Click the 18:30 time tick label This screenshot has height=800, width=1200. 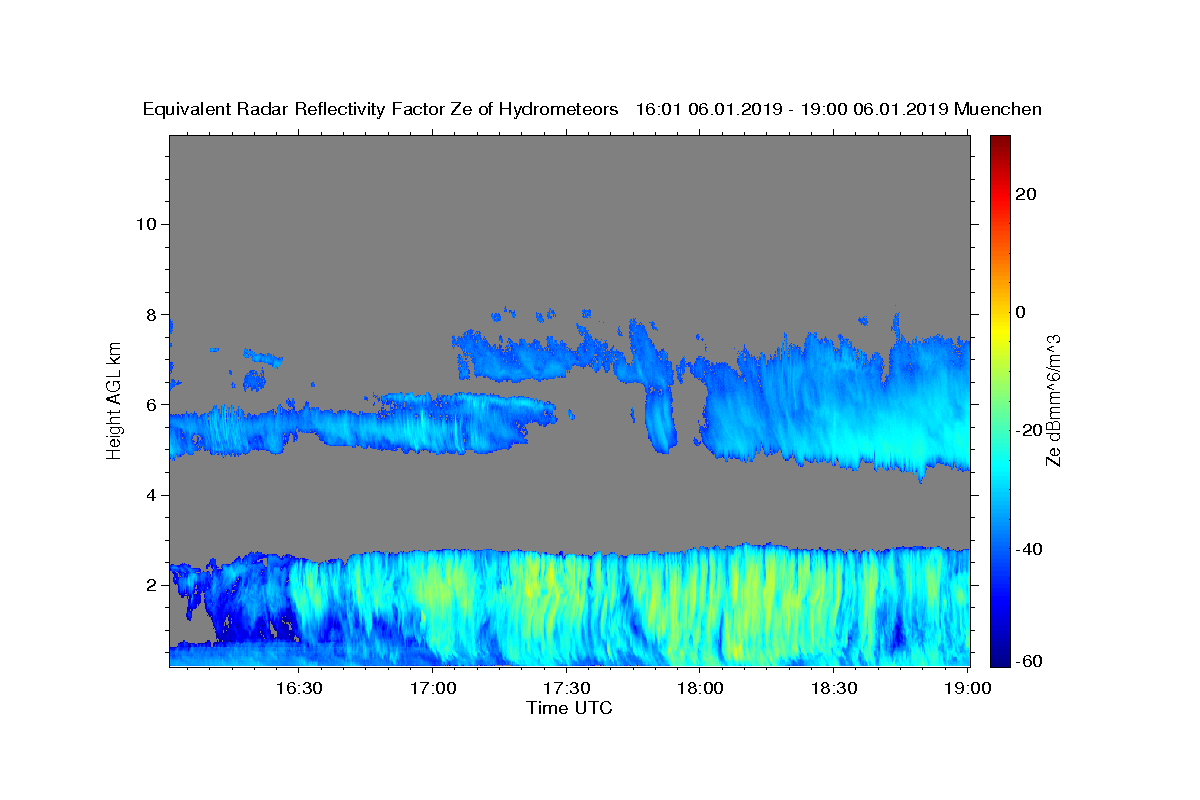(835, 689)
